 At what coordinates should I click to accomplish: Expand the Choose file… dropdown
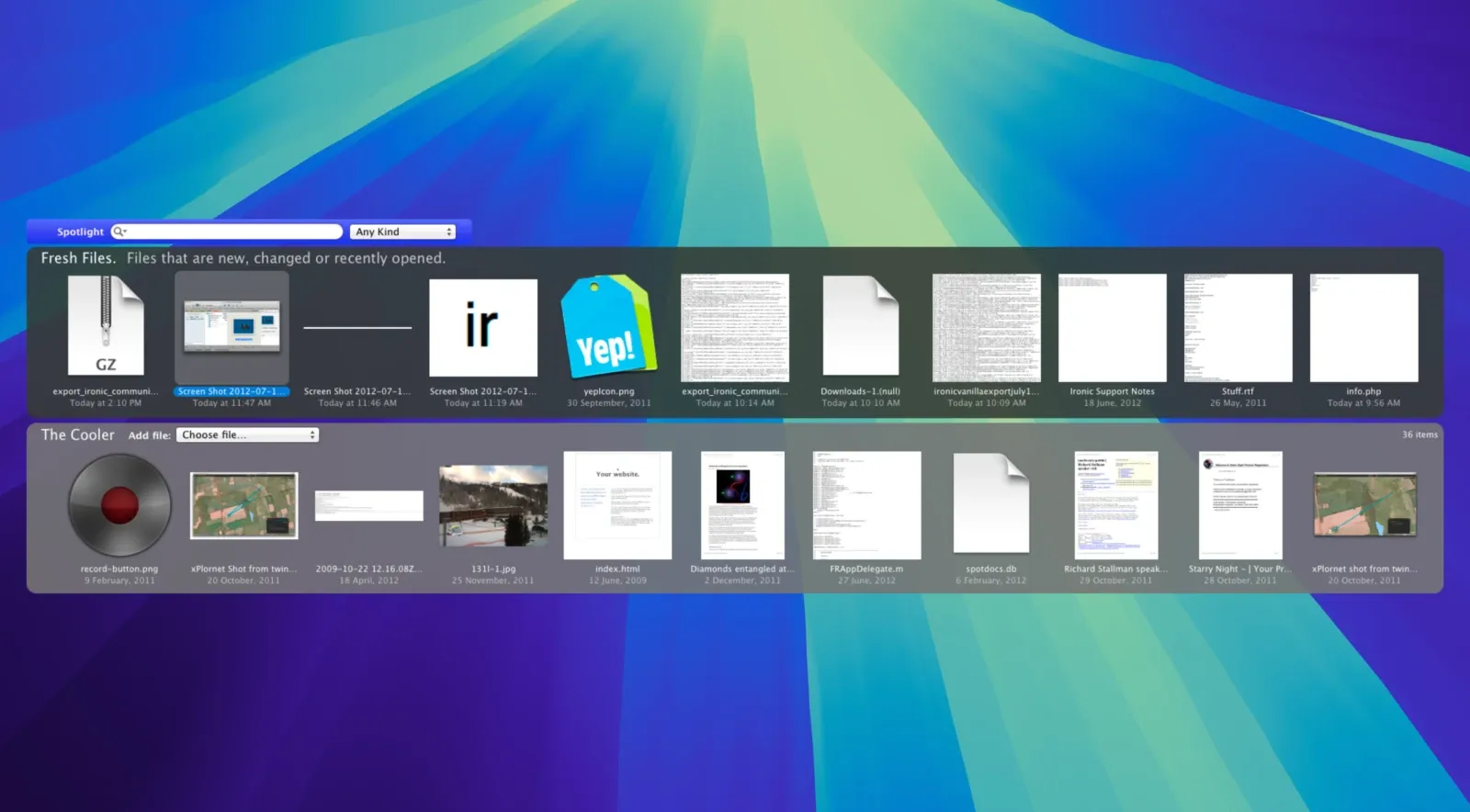click(x=247, y=435)
